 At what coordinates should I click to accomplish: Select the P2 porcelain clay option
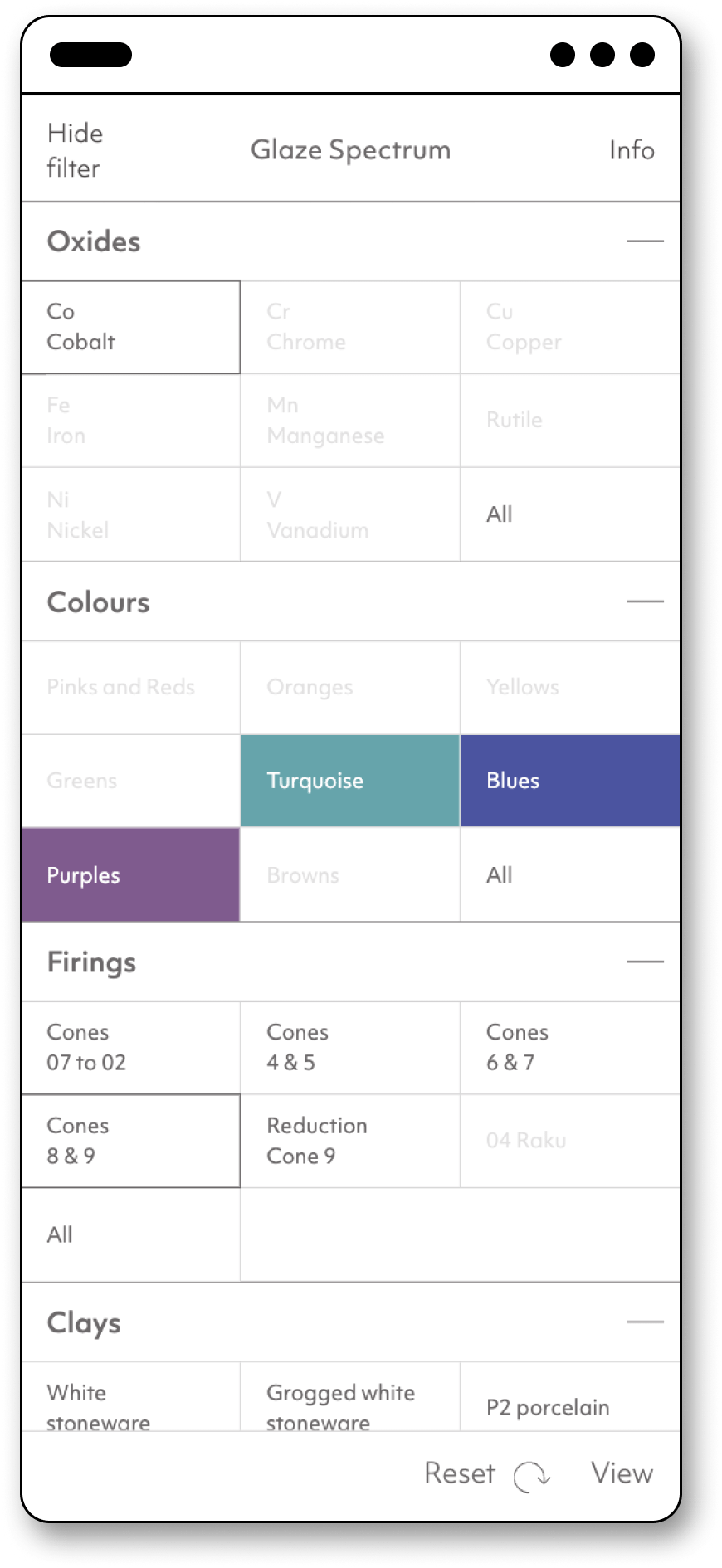570,1397
